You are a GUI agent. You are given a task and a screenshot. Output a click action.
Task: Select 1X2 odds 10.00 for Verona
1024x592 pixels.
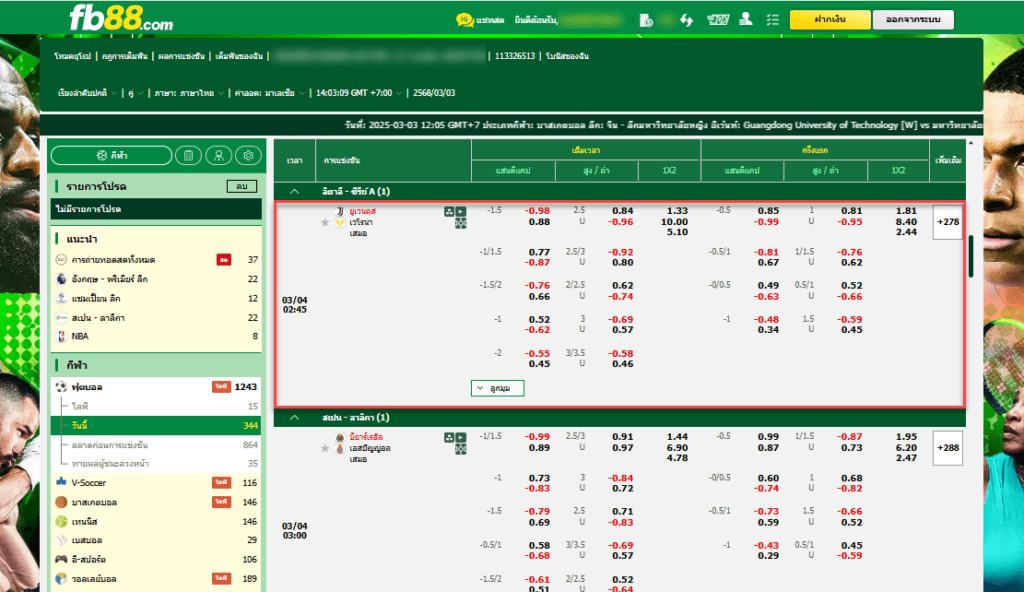pyautogui.click(x=674, y=222)
